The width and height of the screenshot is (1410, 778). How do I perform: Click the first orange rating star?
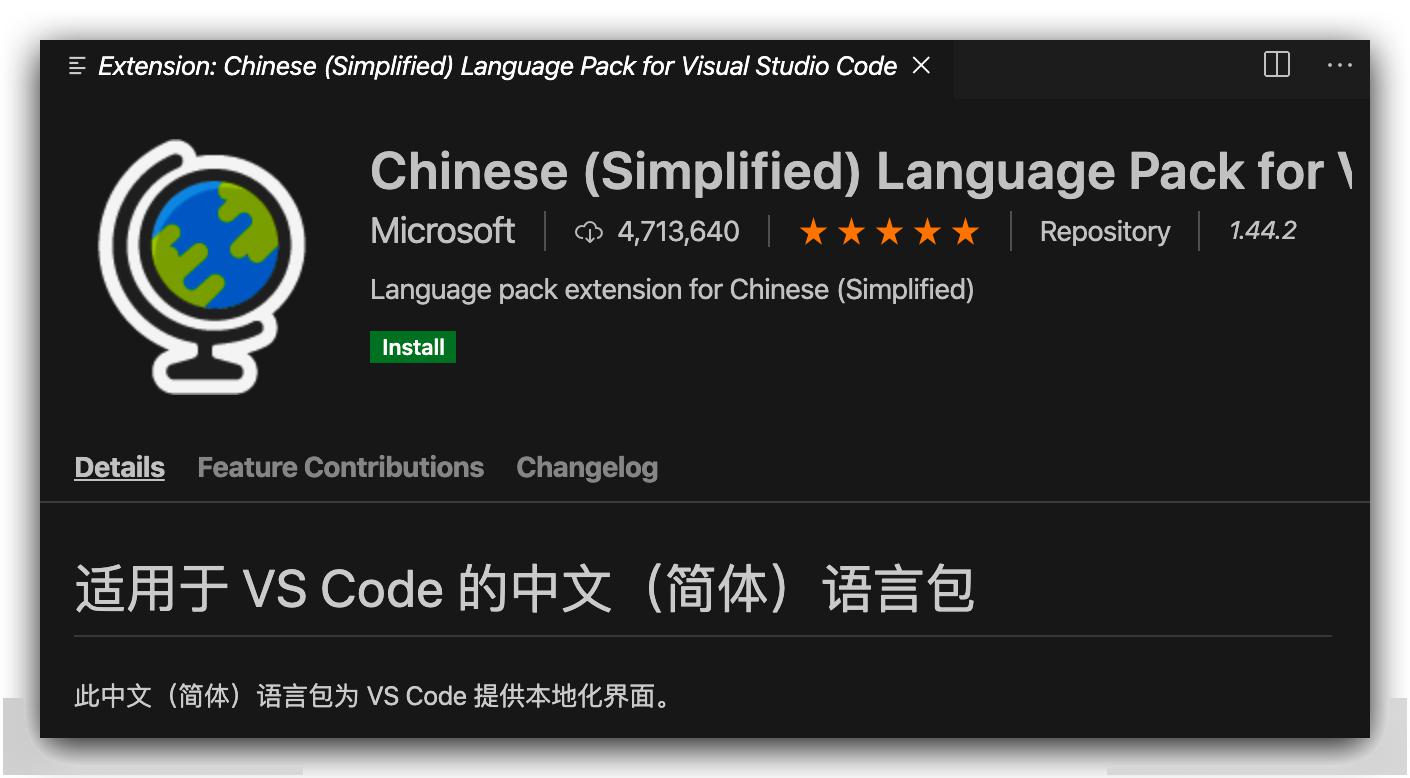pos(813,232)
